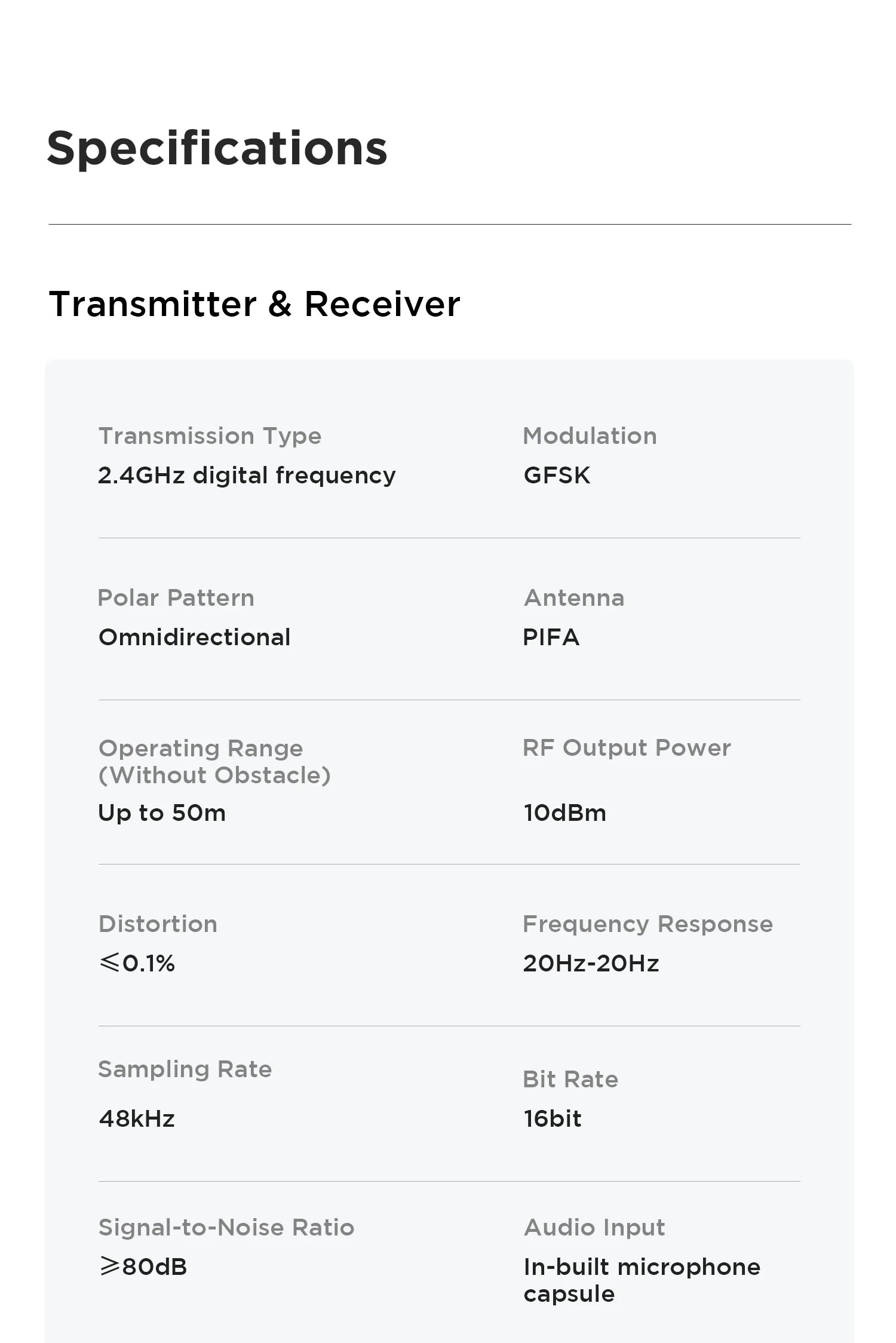Select the Transmission Type label
896x1343 pixels.
(x=210, y=436)
